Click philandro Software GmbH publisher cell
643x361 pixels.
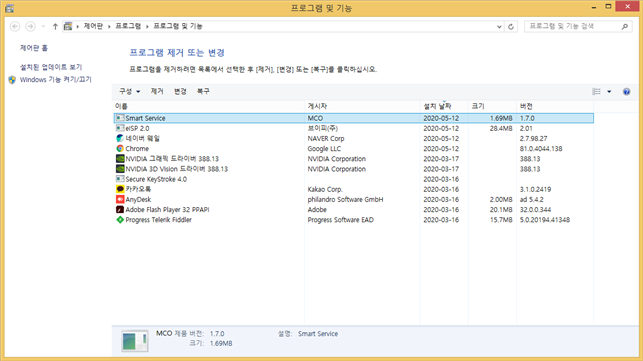[x=345, y=199]
